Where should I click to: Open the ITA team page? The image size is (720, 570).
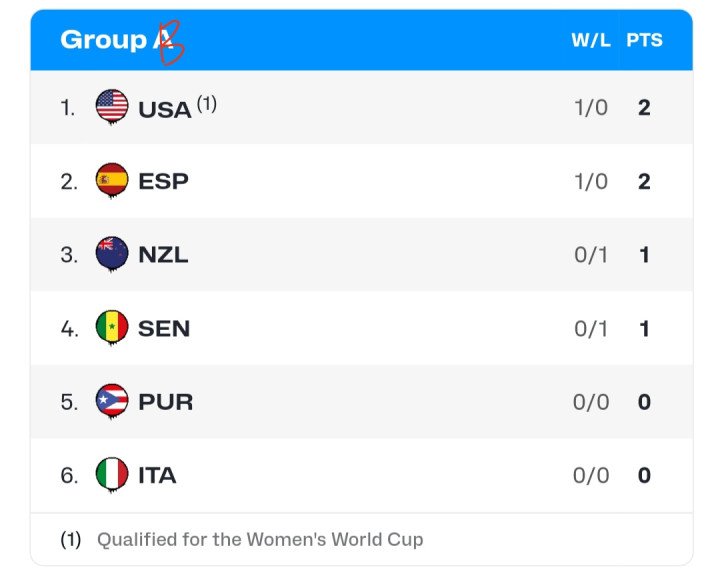157,475
